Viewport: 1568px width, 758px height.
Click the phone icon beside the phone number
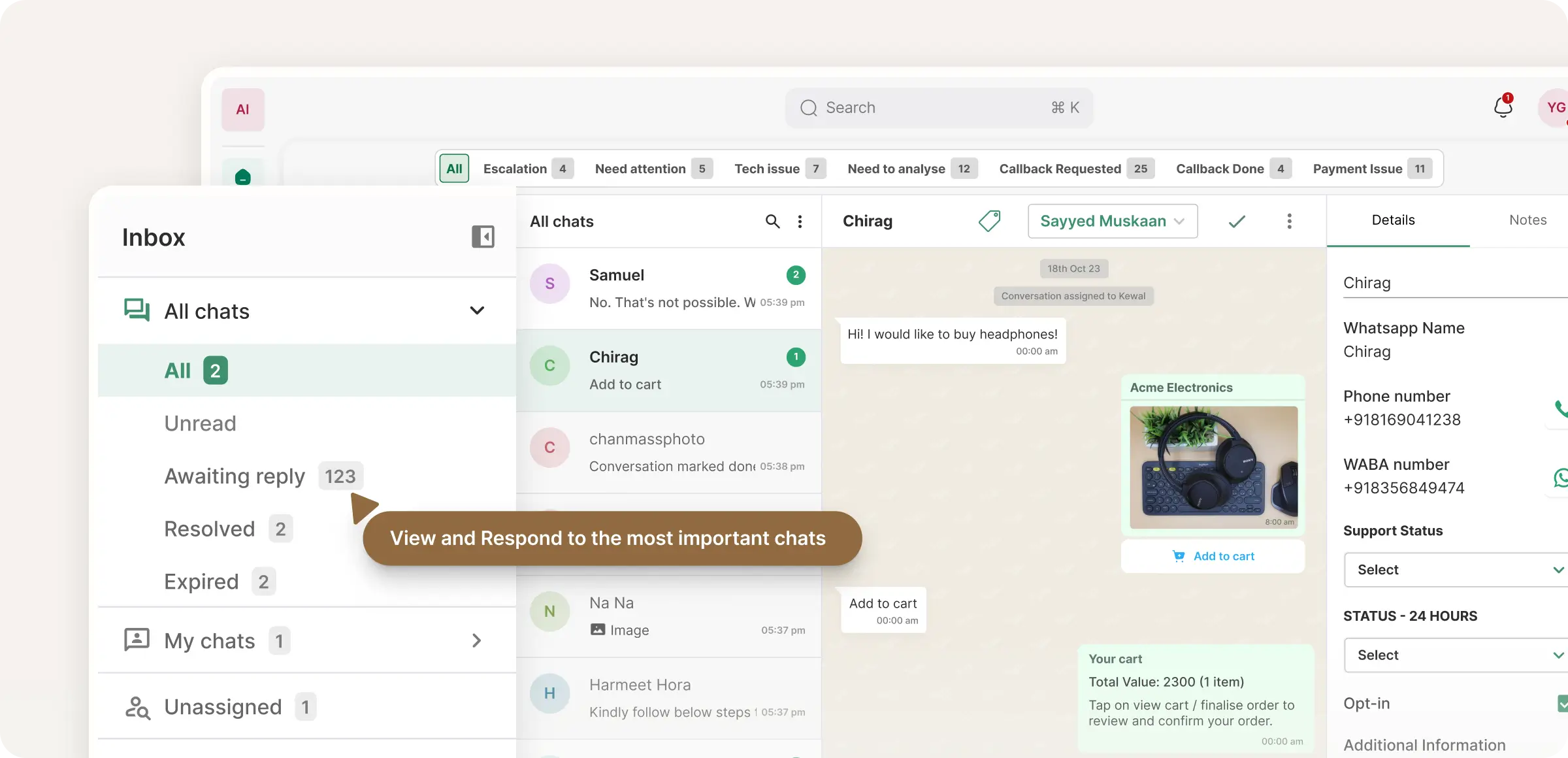coord(1561,409)
